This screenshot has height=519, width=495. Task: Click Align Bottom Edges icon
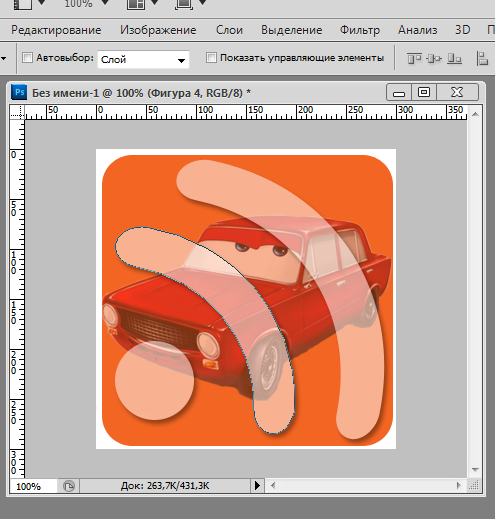click(454, 59)
